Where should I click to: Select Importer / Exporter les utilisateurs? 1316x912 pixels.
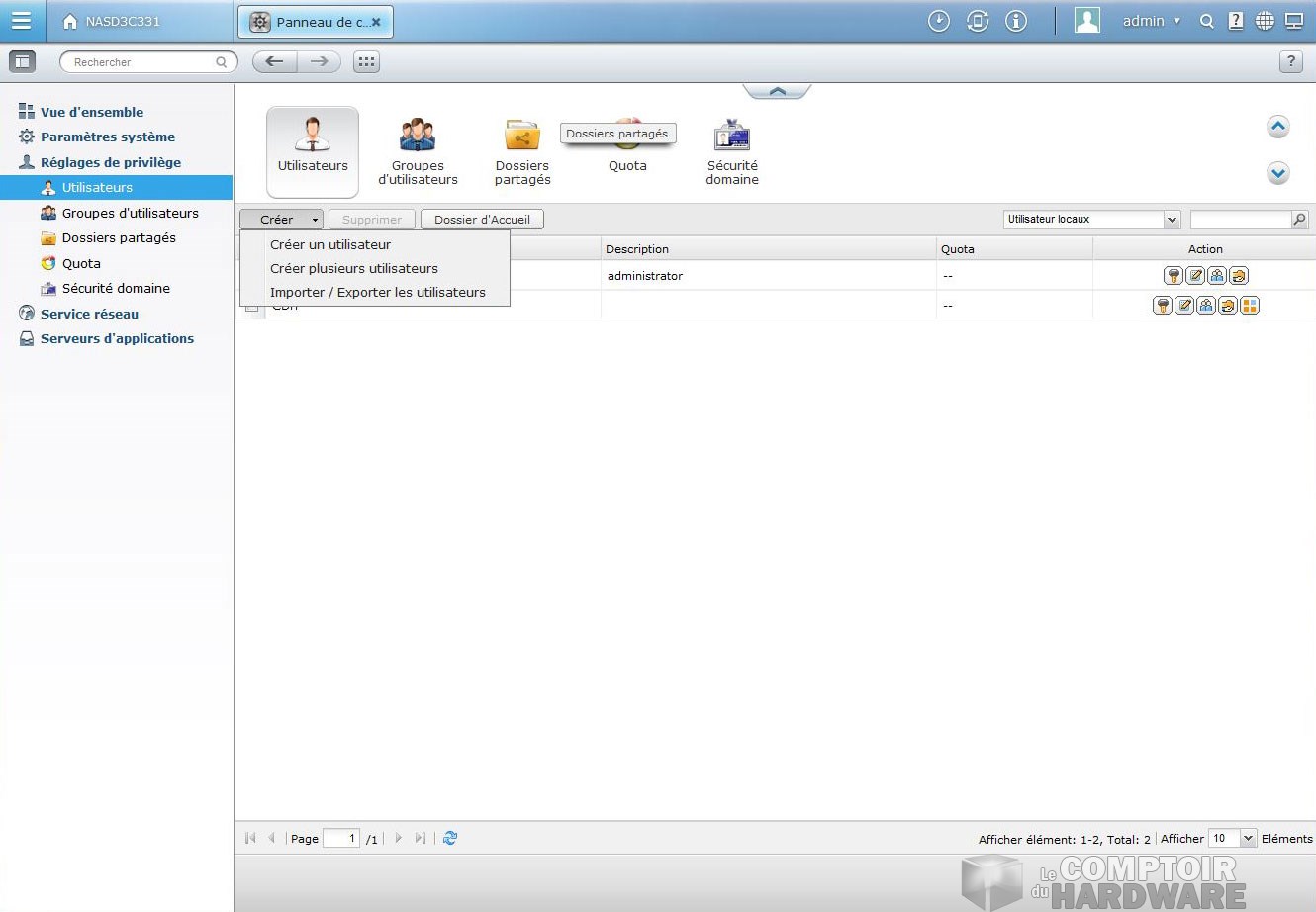point(378,292)
